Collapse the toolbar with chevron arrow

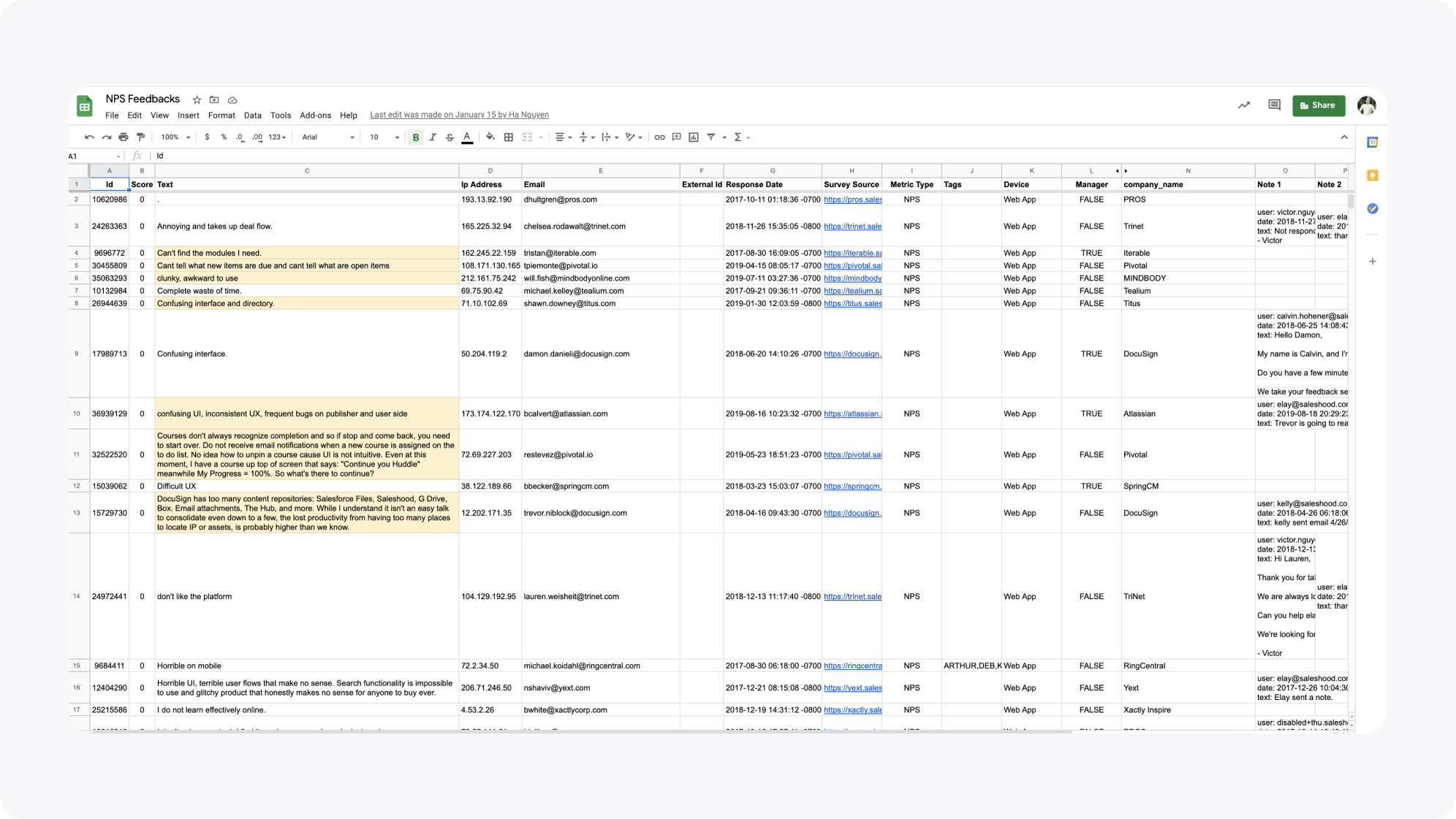pos(1344,137)
